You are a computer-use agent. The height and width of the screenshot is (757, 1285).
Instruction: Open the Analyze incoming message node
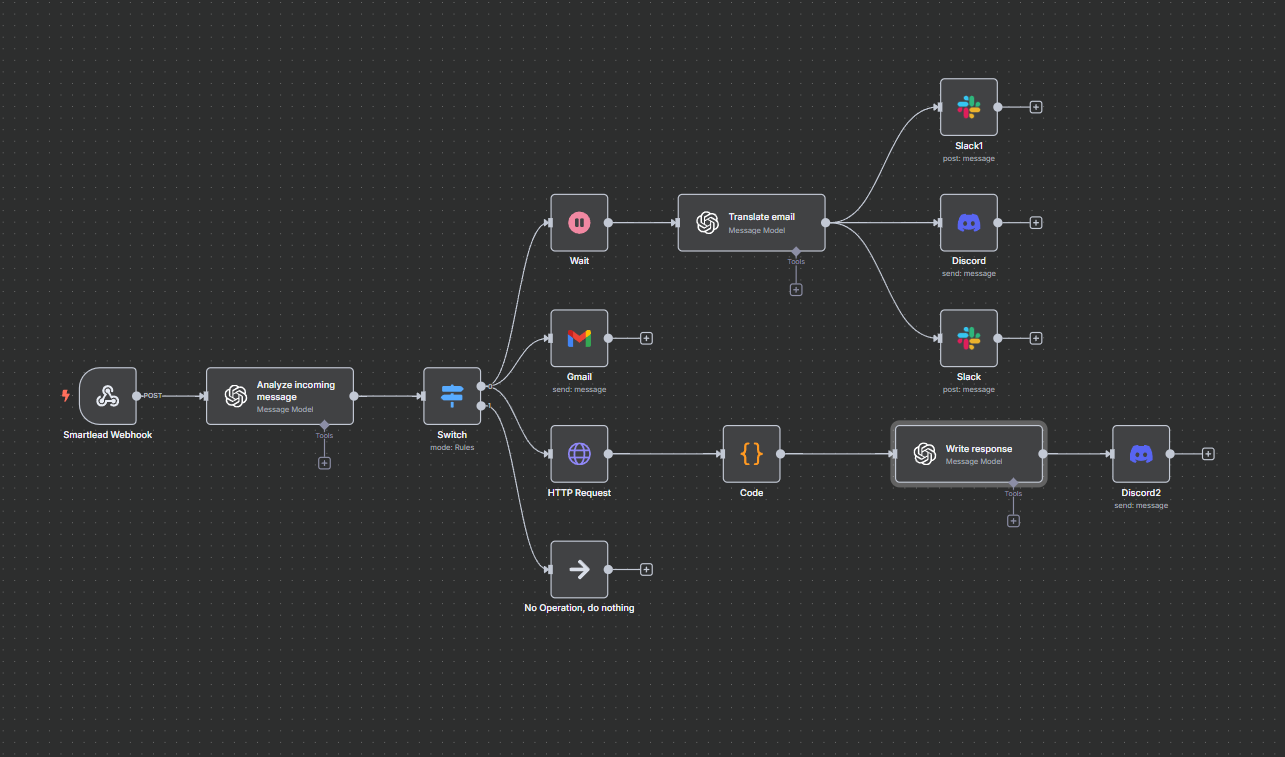click(x=280, y=396)
